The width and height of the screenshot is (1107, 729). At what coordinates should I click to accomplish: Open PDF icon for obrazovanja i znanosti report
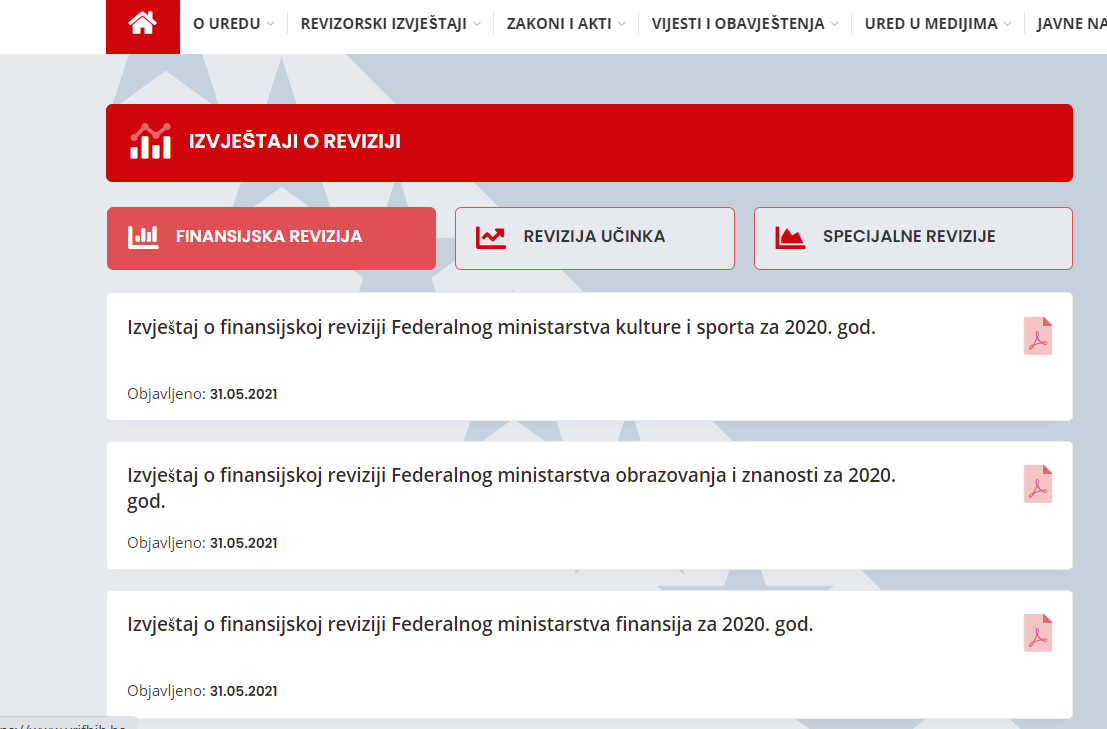point(1038,485)
